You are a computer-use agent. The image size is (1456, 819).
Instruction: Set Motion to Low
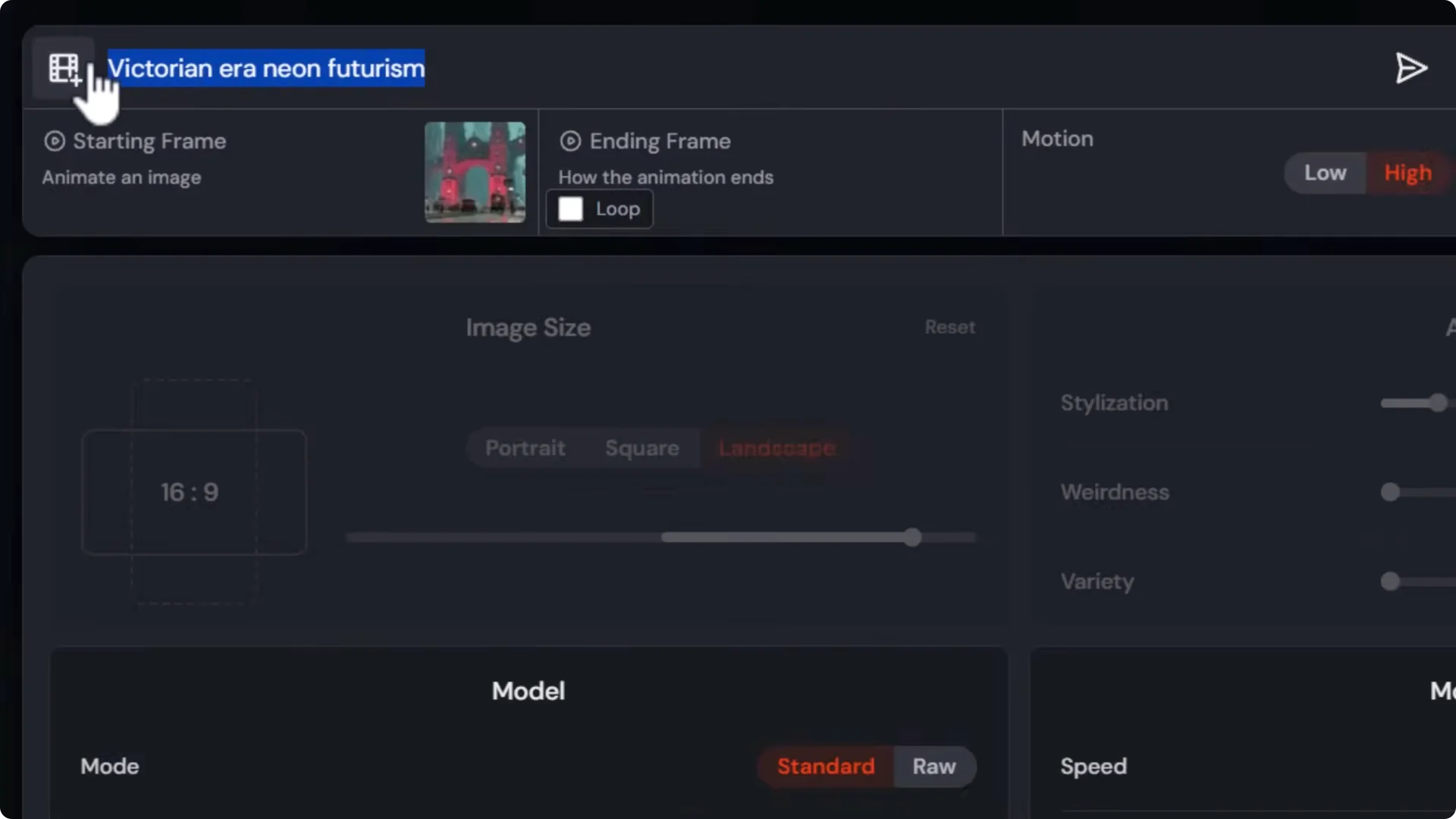(x=1325, y=173)
